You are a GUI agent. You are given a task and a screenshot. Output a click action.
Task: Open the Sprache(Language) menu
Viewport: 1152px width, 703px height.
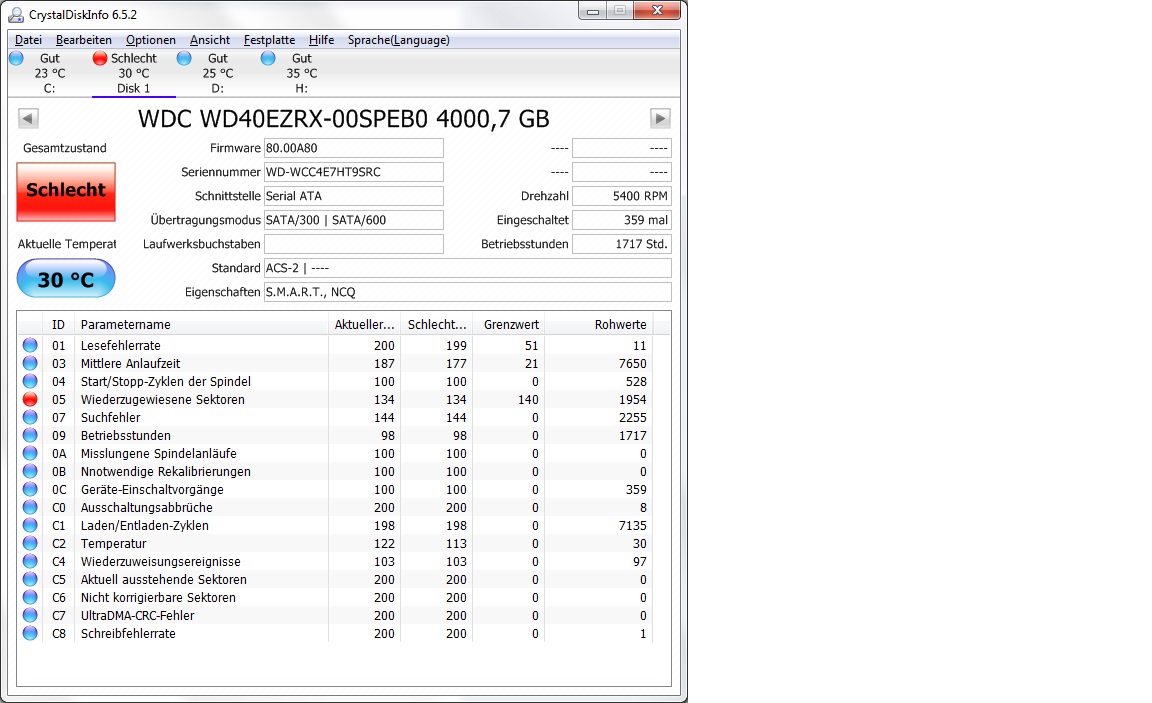(398, 40)
